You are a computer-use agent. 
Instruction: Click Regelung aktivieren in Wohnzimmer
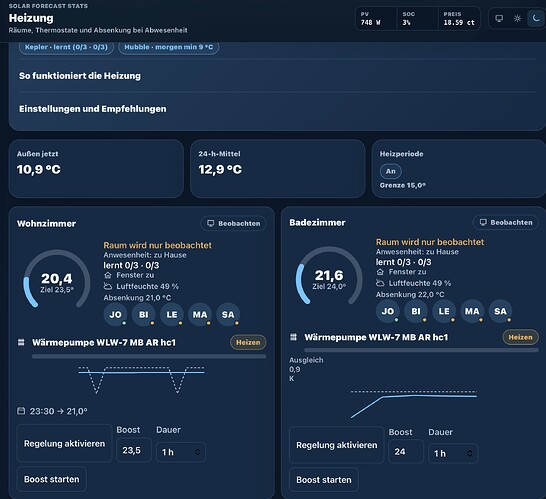point(64,444)
